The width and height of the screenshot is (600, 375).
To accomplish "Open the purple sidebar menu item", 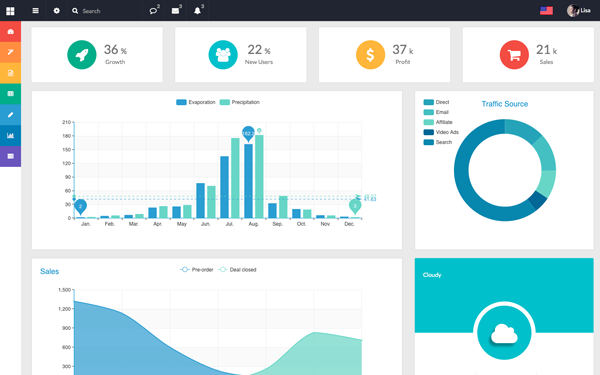I will 10,156.
